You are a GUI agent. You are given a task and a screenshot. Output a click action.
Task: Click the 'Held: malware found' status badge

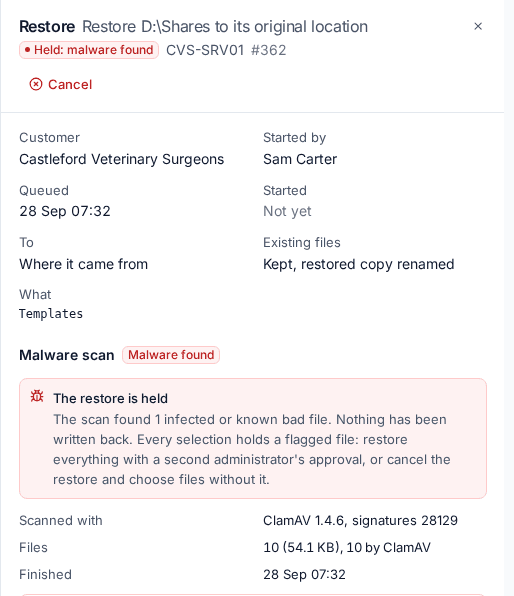(x=89, y=50)
